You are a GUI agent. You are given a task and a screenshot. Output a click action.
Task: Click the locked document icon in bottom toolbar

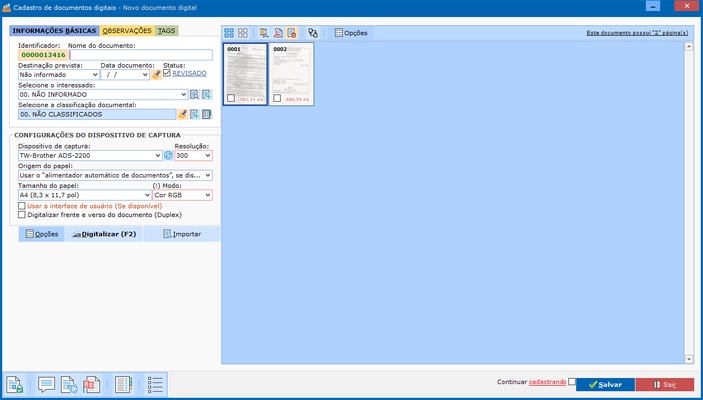14,385
